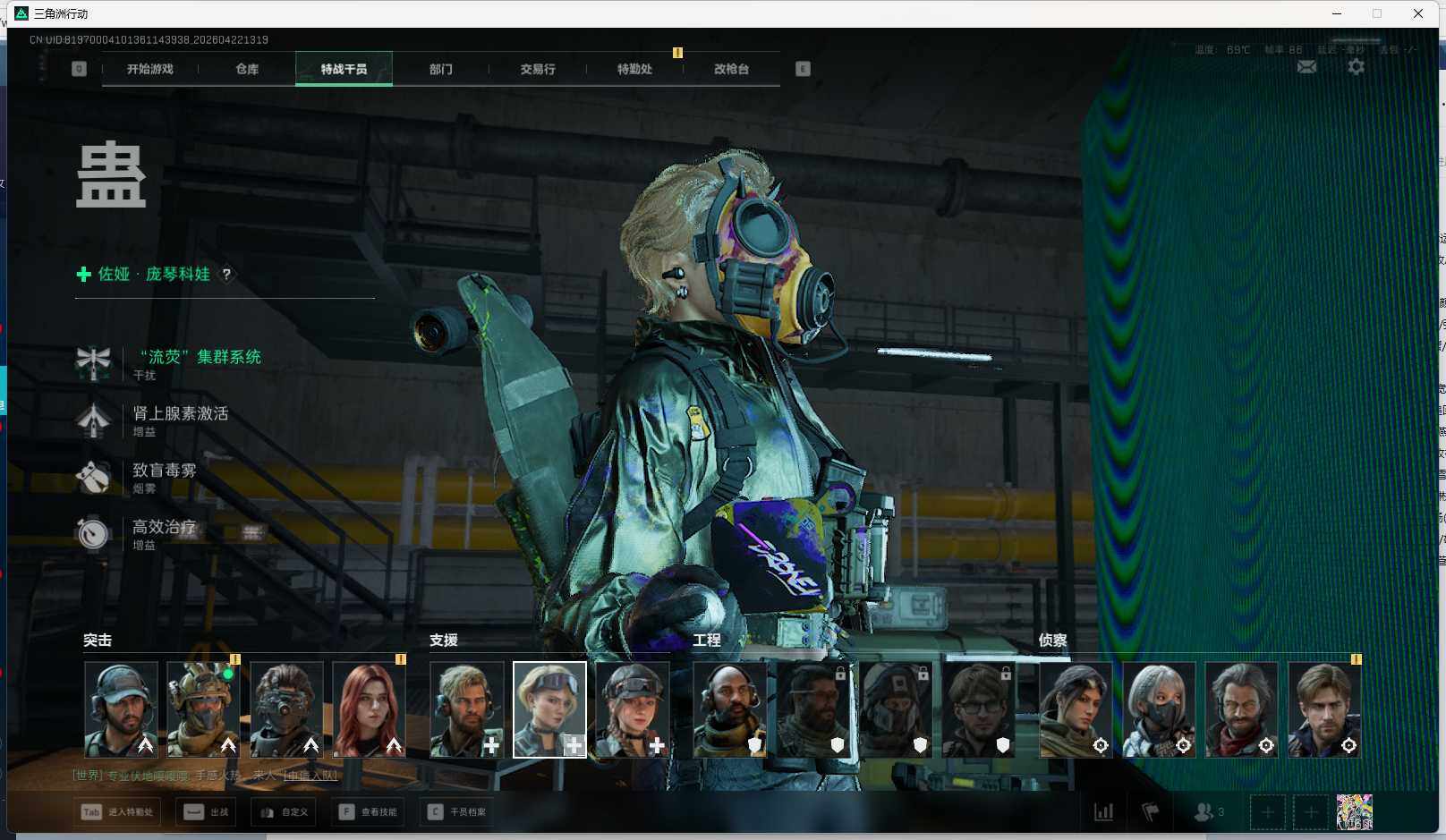
Task: Click the 佐娅·庞琴科娃 operator name
Action: 154,274
